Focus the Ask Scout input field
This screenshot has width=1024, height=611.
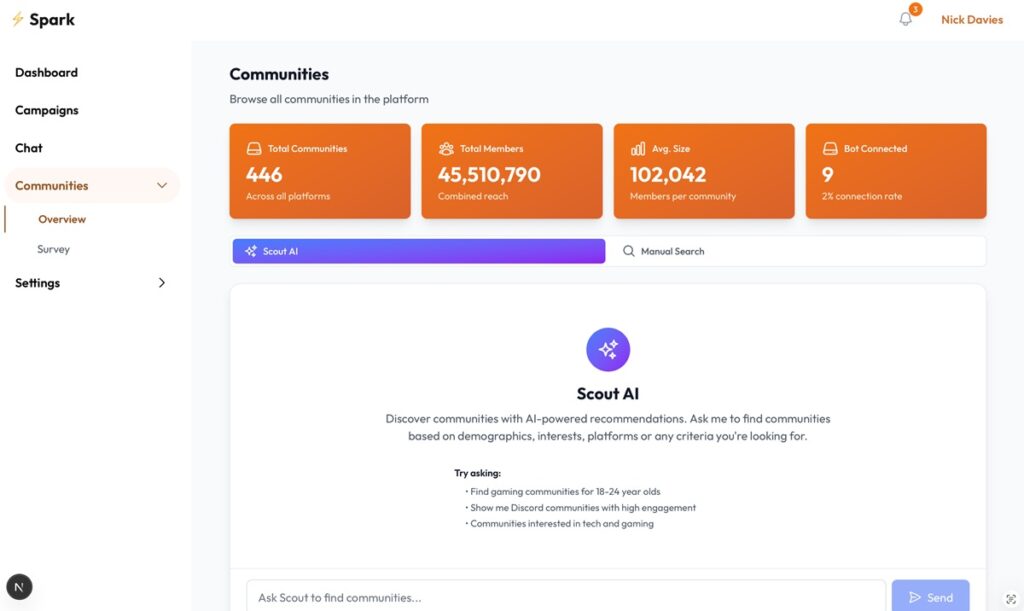pyautogui.click(x=566, y=597)
